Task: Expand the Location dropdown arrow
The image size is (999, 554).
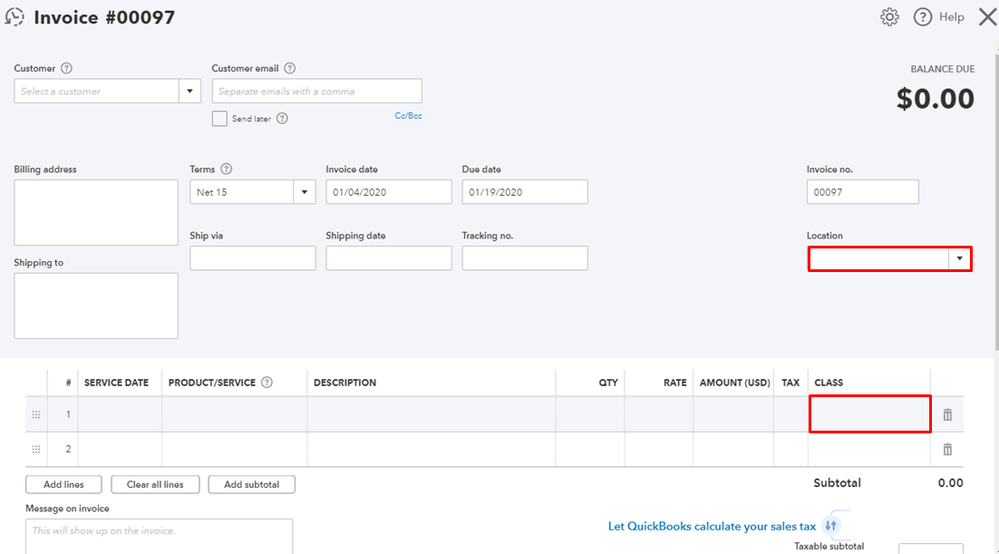Action: pos(959,259)
